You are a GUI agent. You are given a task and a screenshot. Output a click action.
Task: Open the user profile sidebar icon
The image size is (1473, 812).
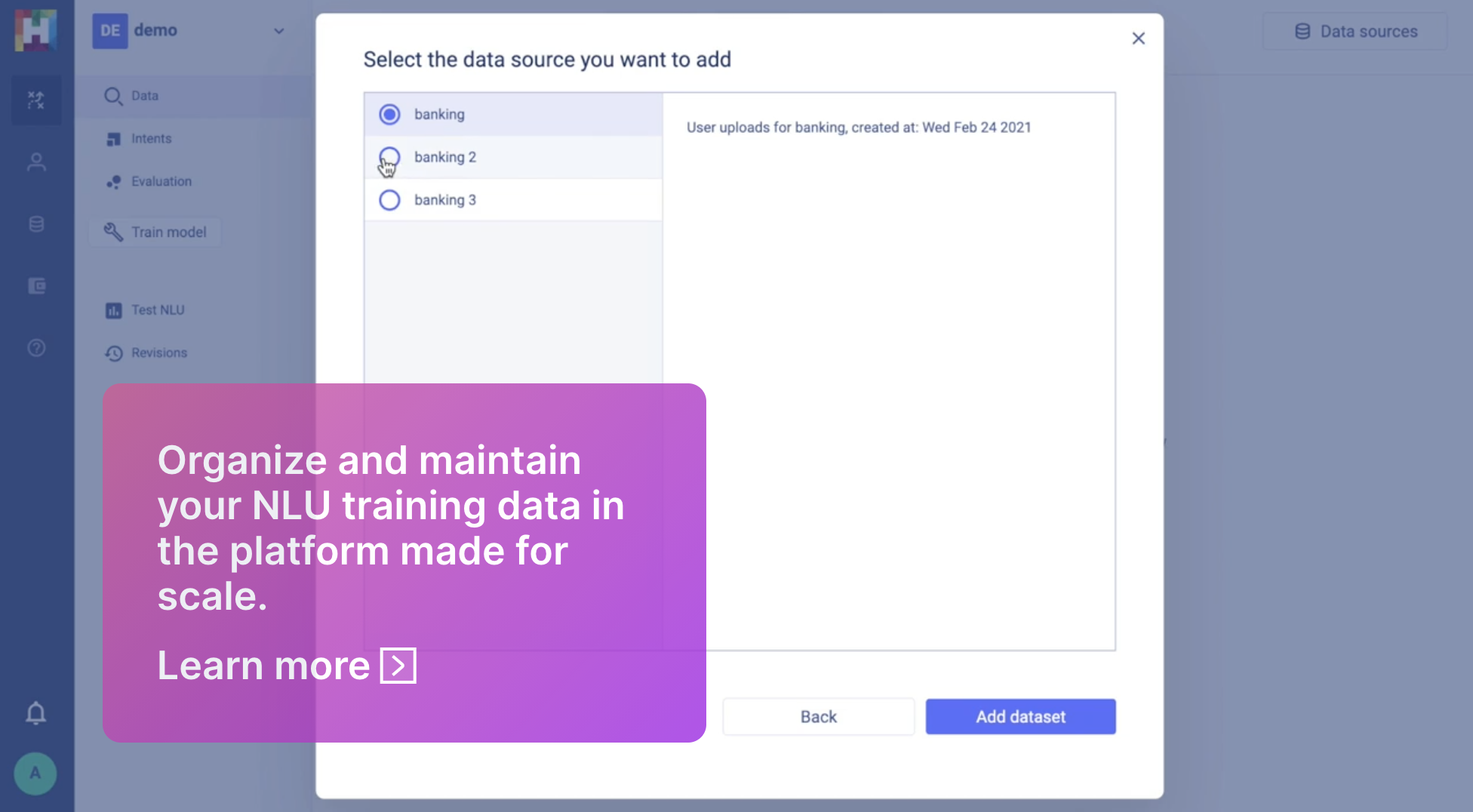[x=36, y=162]
